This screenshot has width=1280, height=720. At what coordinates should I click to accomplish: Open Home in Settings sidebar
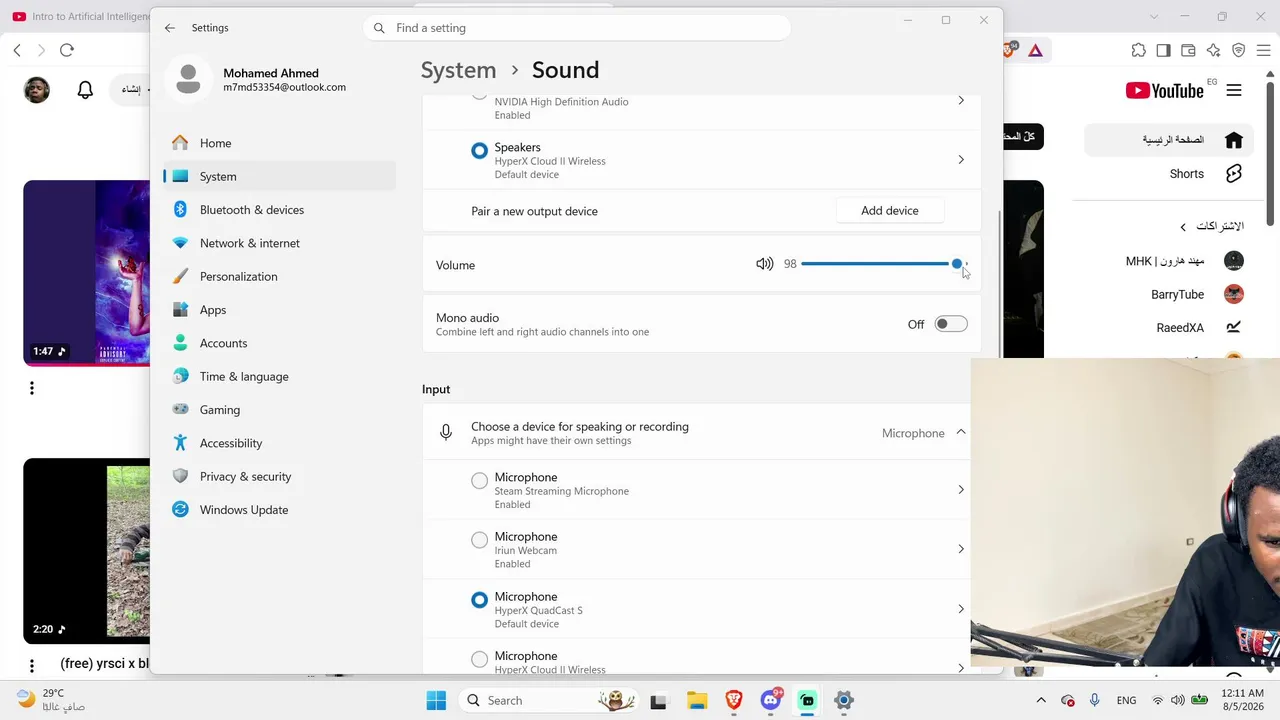click(280, 143)
